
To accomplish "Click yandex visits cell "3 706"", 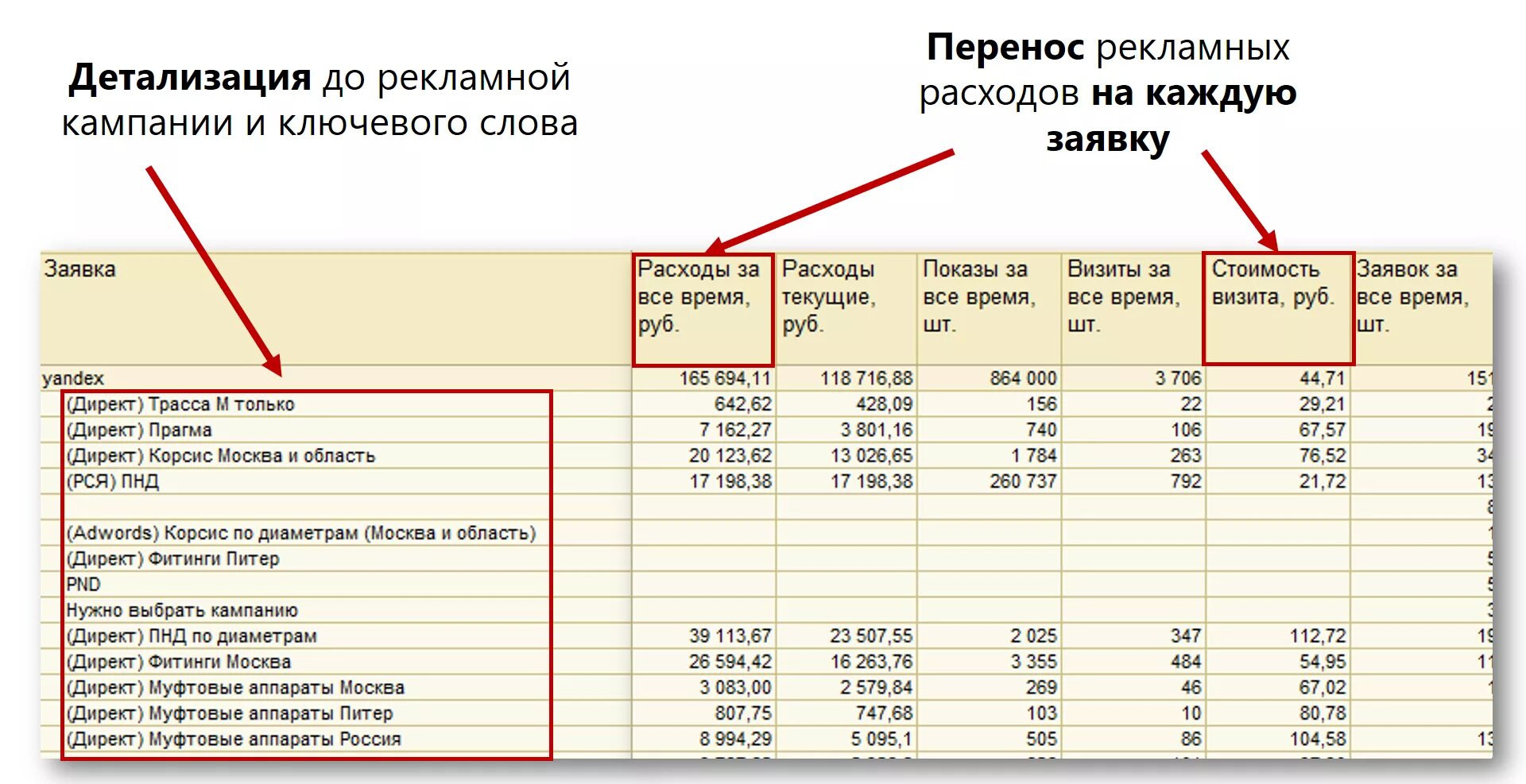I will pyautogui.click(x=1133, y=378).
